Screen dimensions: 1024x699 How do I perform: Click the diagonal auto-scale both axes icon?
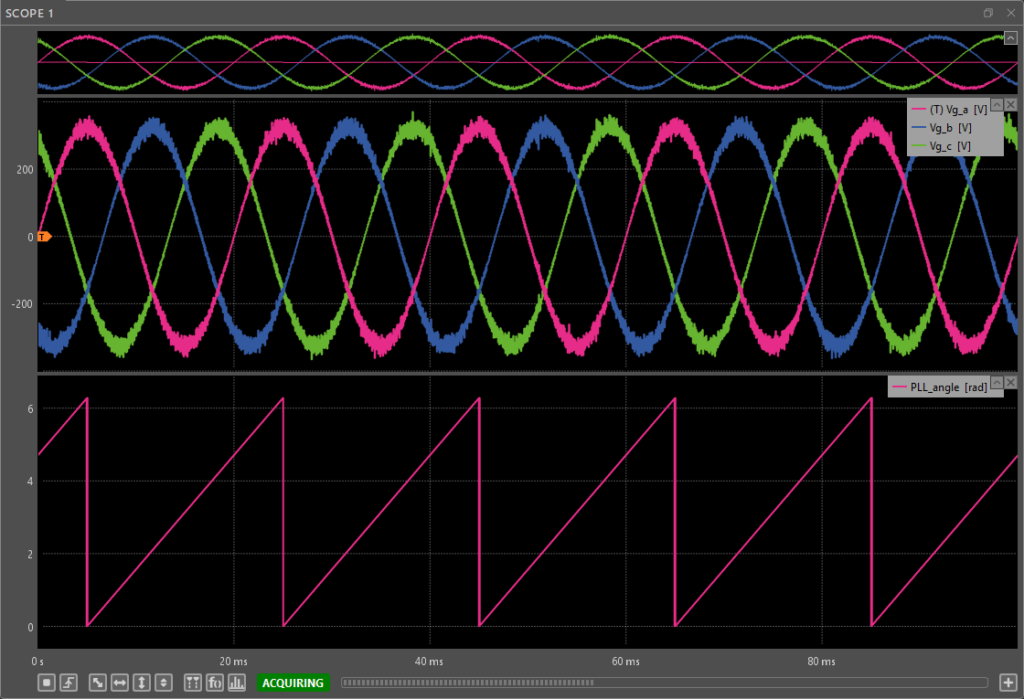tap(98, 683)
